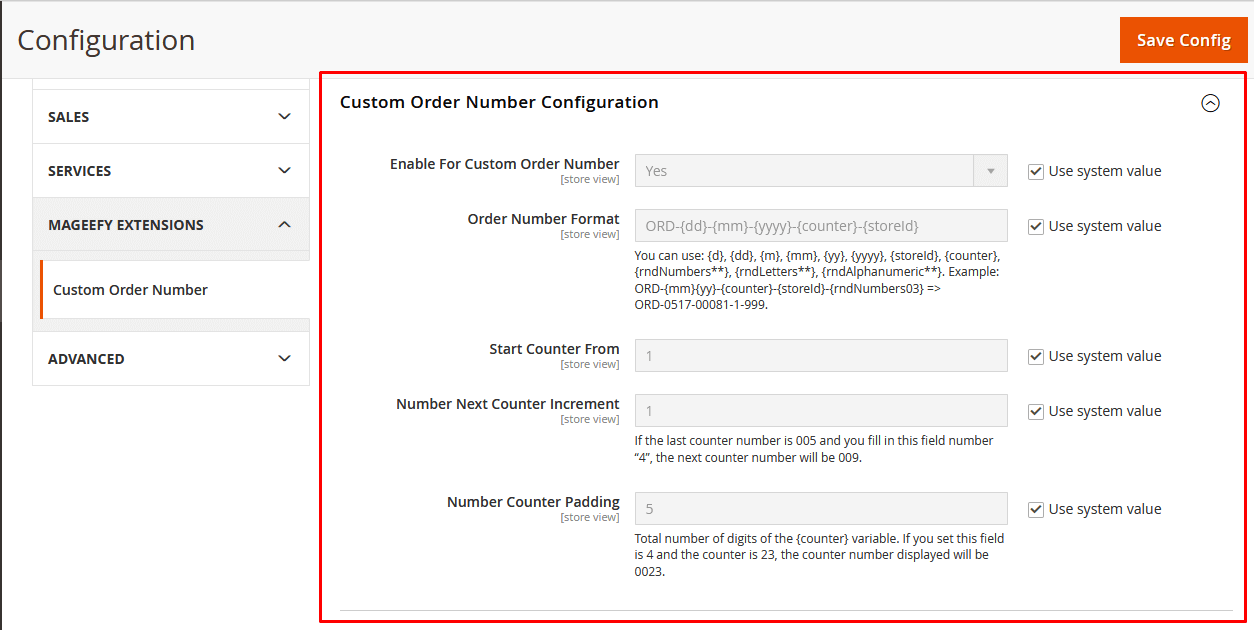
Task: Expand the Advanced sidebar section
Action: (x=171, y=359)
